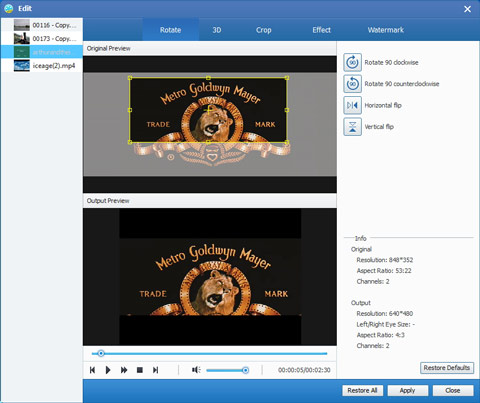Image resolution: width=480 pixels, height=403 pixels.
Task: Skip to next with skip-forward button
Action: pos(155,370)
